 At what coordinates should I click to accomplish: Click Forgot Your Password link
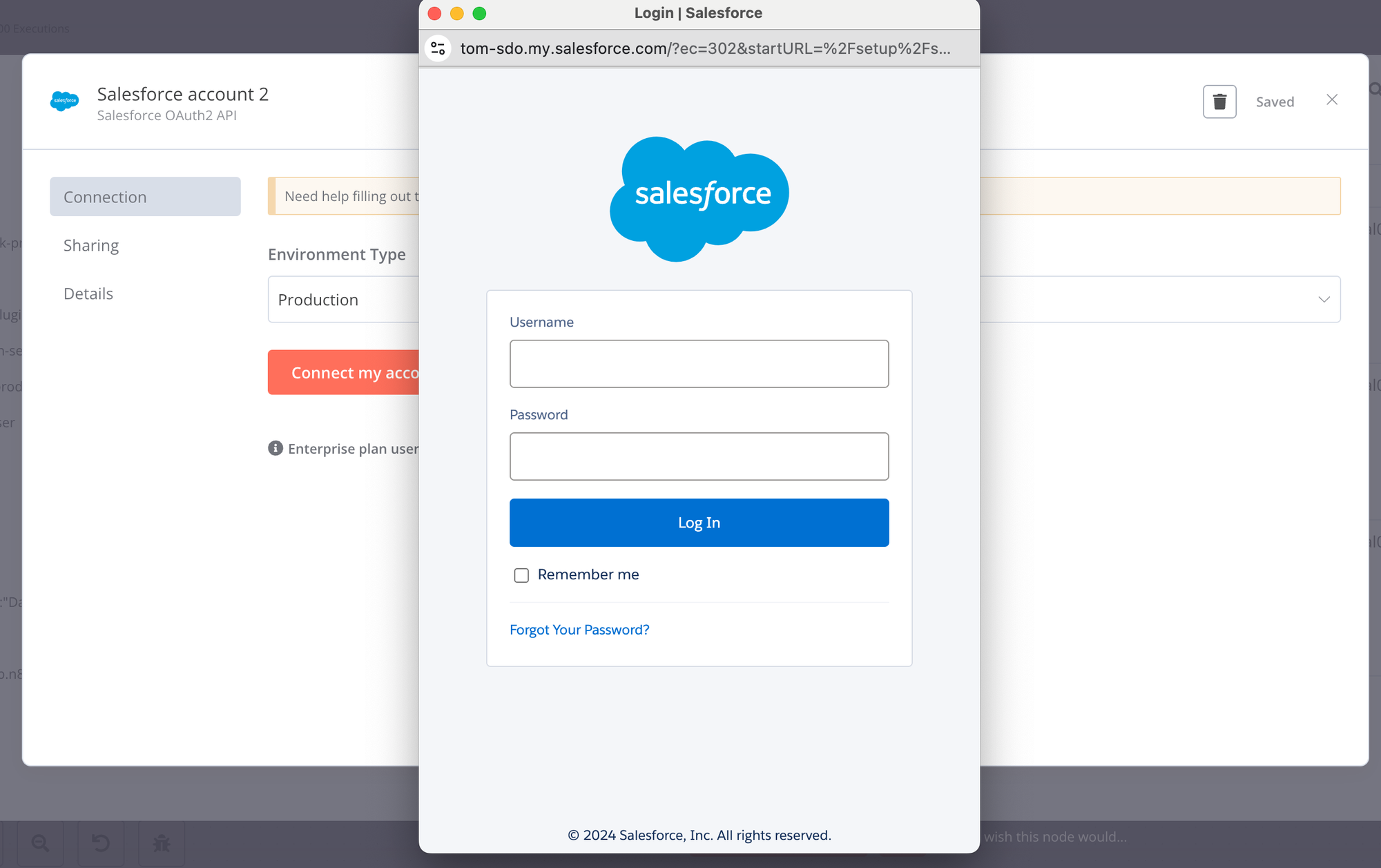(579, 630)
